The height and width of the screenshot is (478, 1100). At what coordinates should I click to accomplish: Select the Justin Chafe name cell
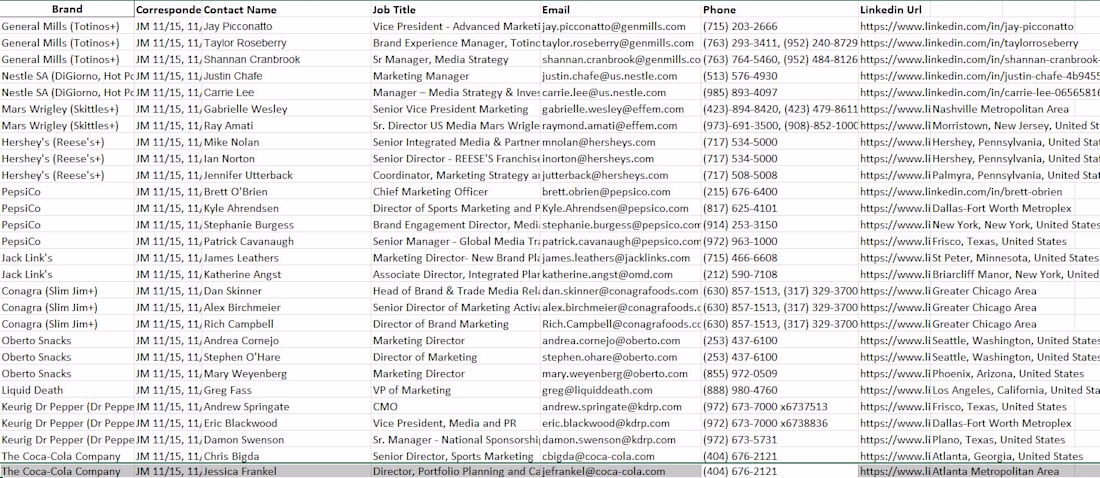tap(286, 76)
